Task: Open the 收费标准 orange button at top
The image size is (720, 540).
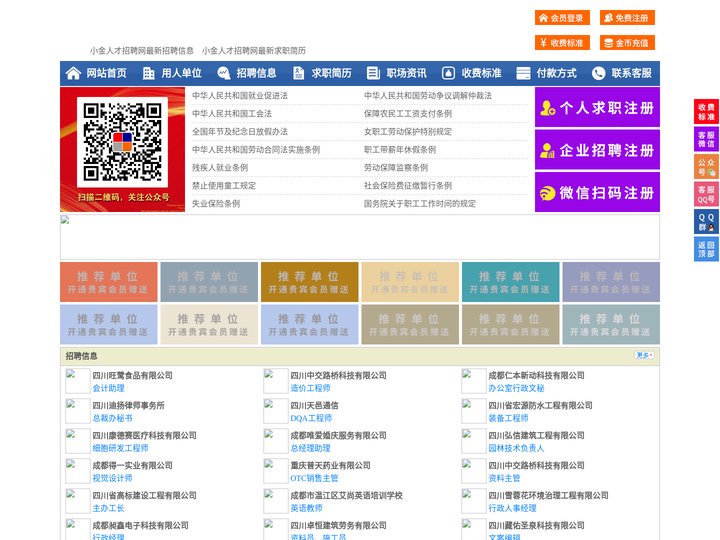Action: click(x=562, y=43)
